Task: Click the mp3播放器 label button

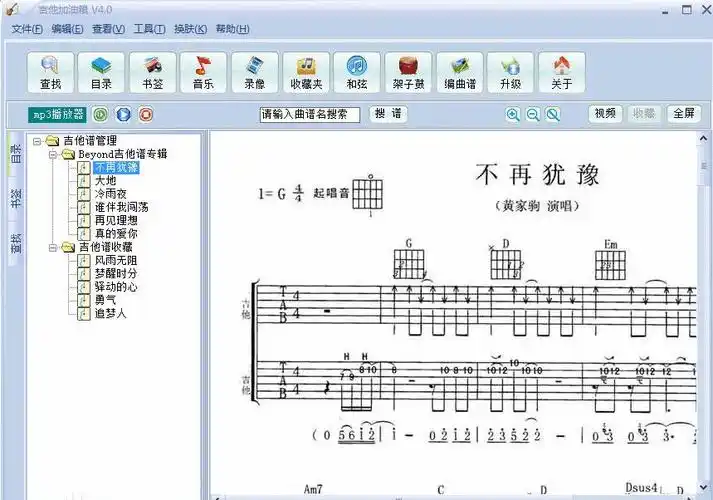Action: point(57,114)
